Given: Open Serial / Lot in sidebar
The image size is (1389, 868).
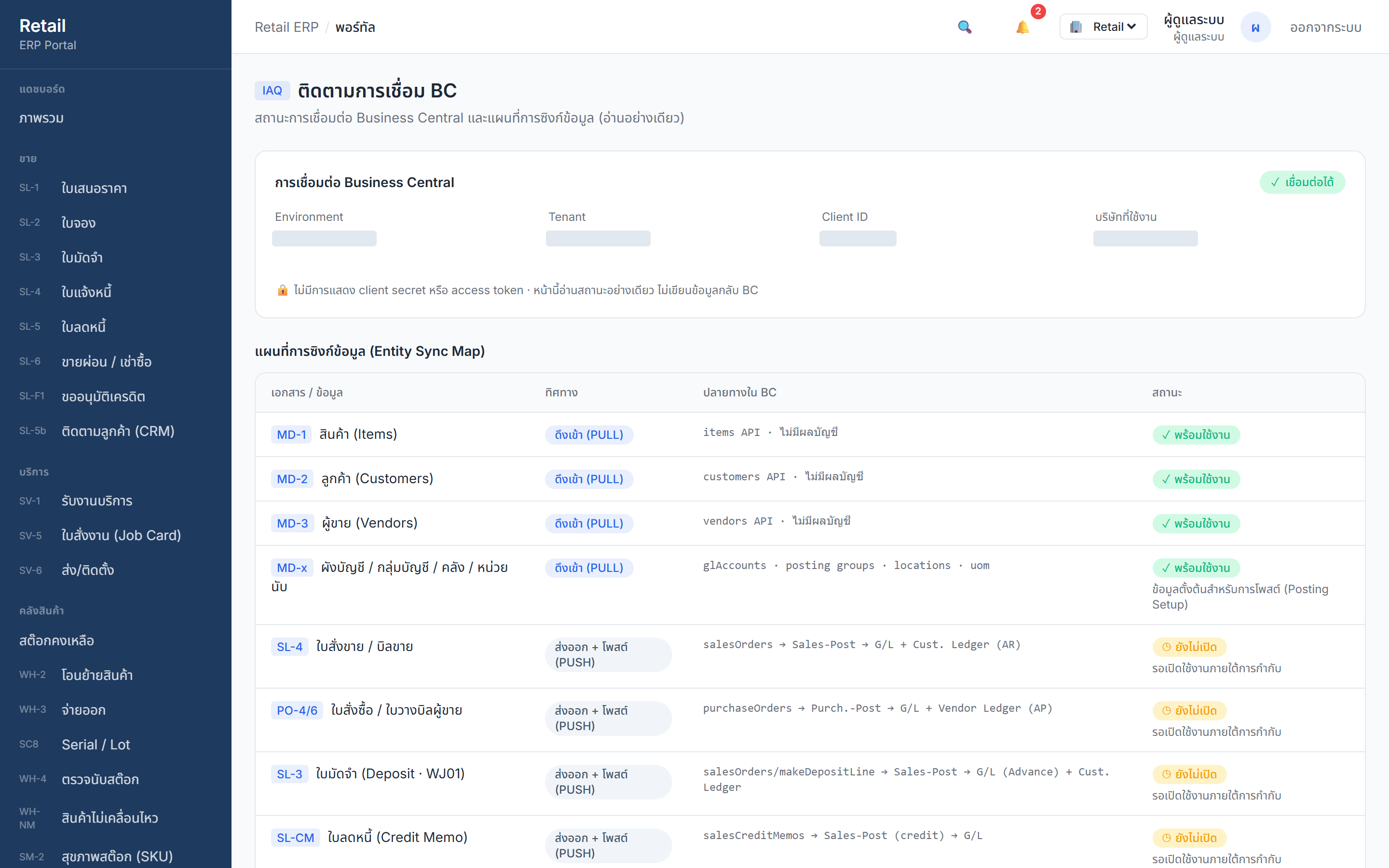Looking at the screenshot, I should point(115,744).
